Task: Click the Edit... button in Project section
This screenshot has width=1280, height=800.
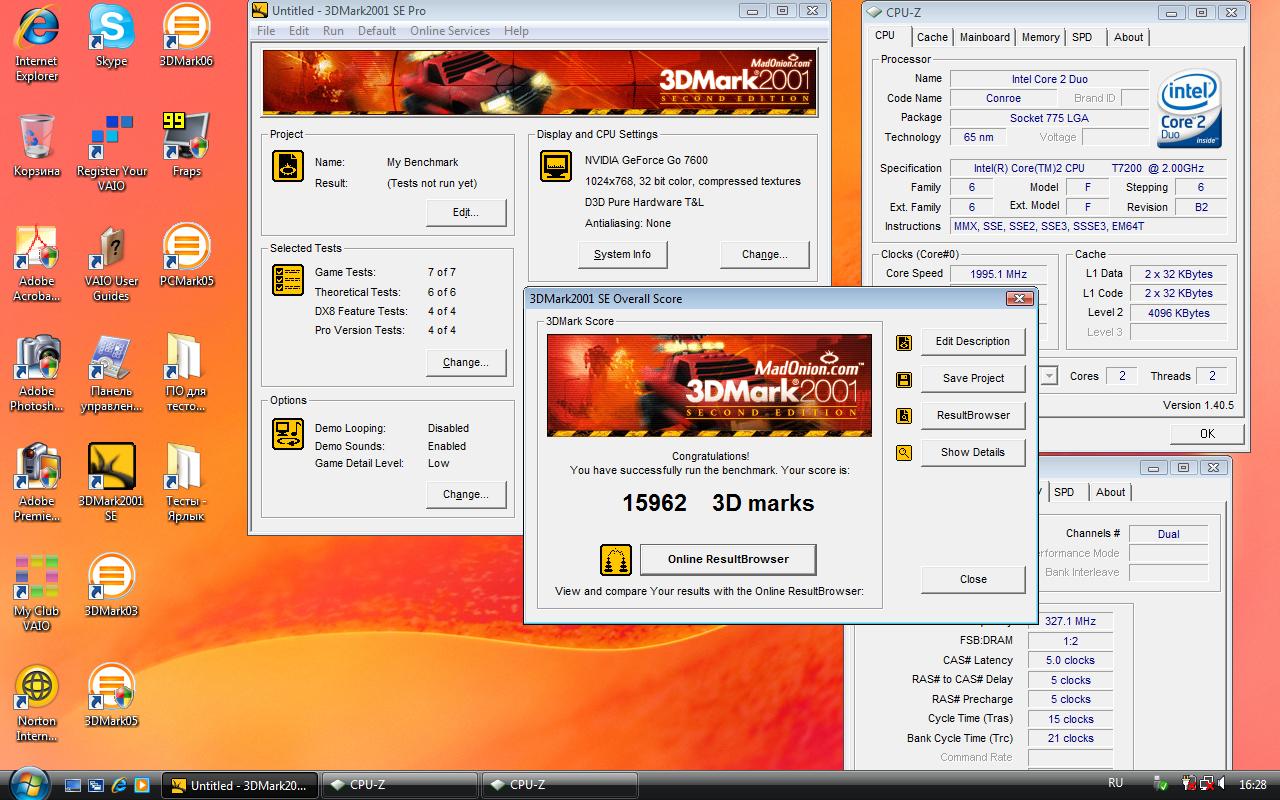Action: pos(466,212)
